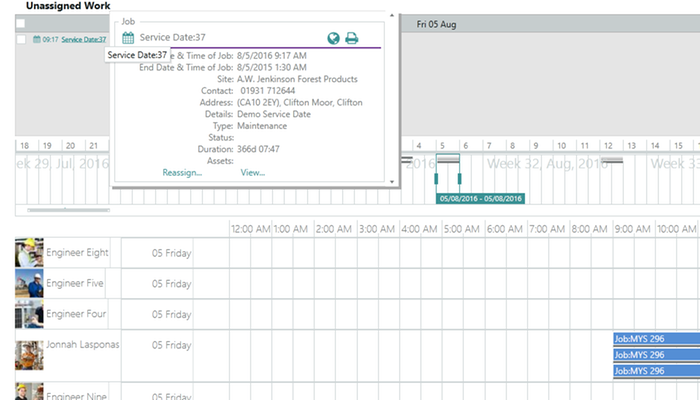Click the 12:00 AM time column header
The height and width of the screenshot is (400, 700).
click(x=250, y=229)
